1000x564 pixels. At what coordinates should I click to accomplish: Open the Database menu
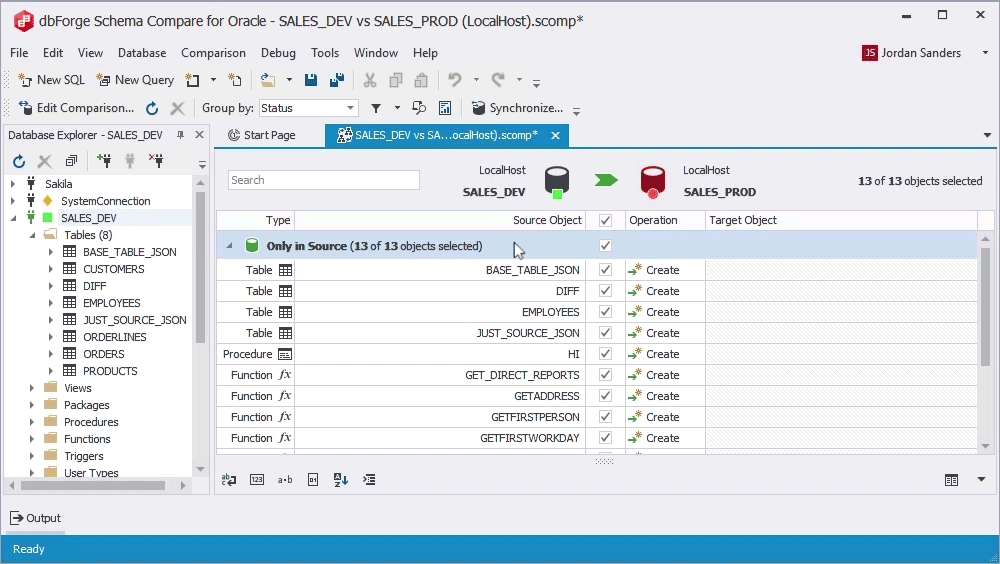click(142, 53)
